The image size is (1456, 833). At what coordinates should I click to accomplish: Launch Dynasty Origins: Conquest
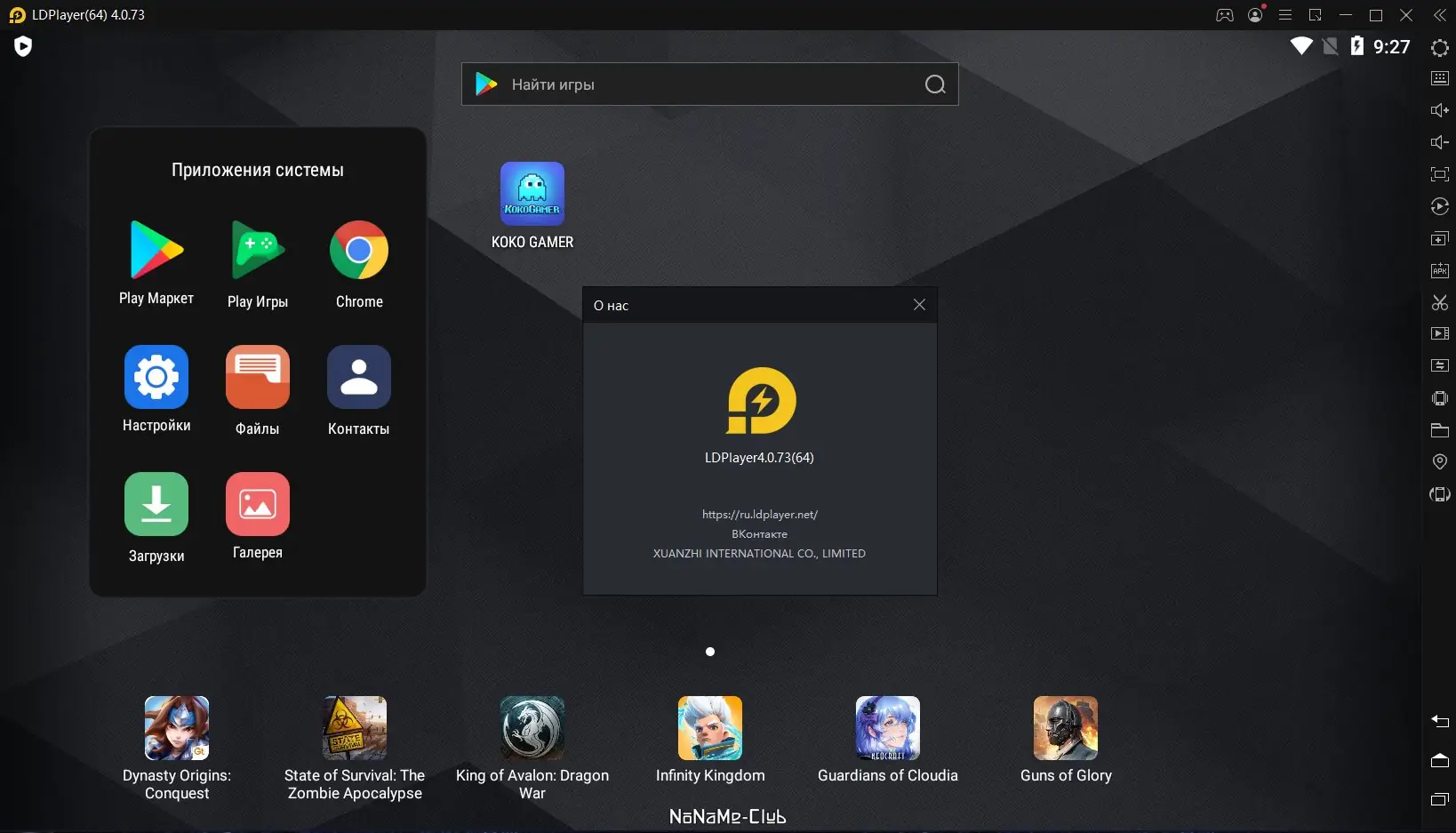177,749
